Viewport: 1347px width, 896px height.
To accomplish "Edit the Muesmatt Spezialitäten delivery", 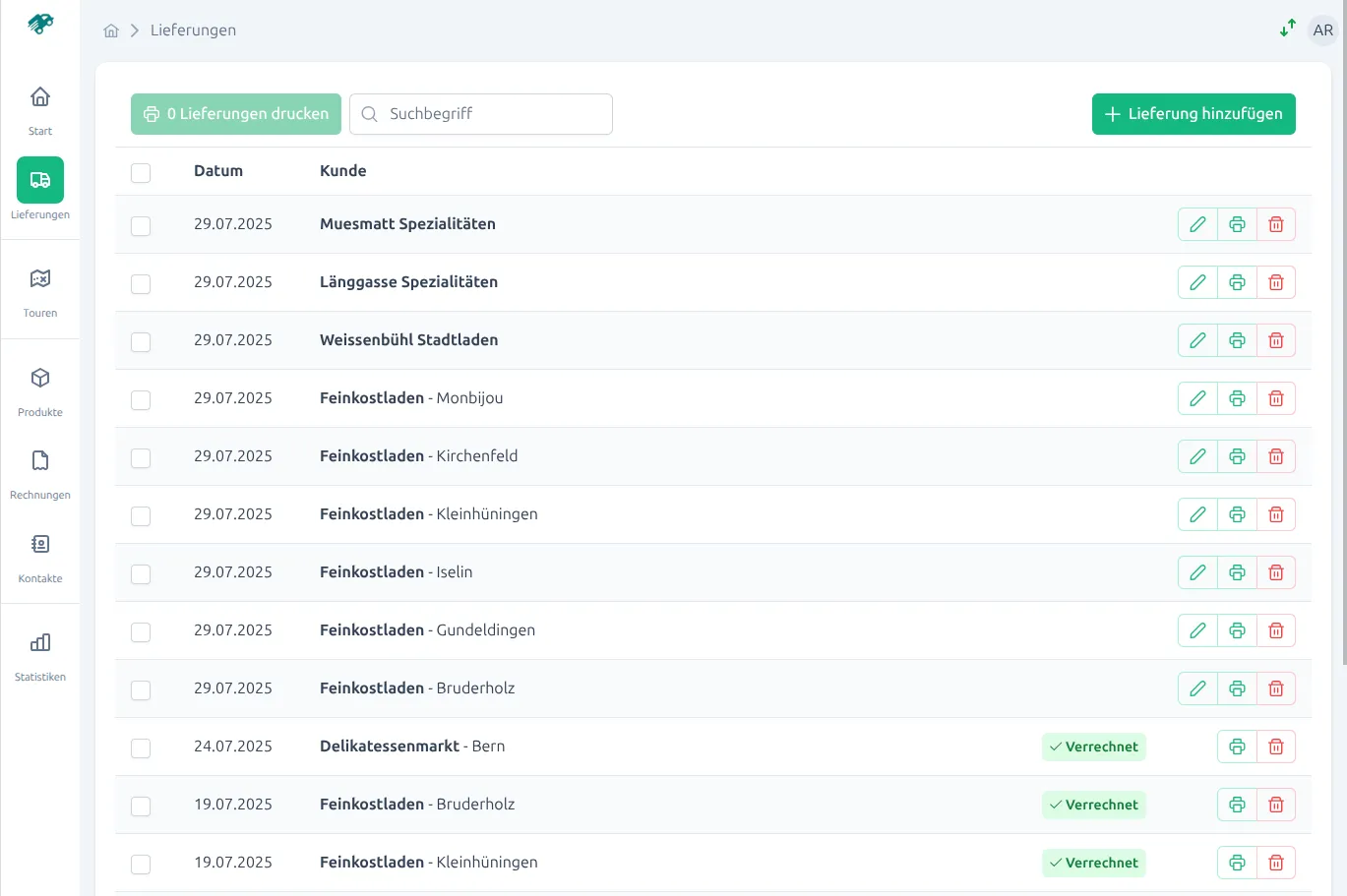I will 1196,223.
